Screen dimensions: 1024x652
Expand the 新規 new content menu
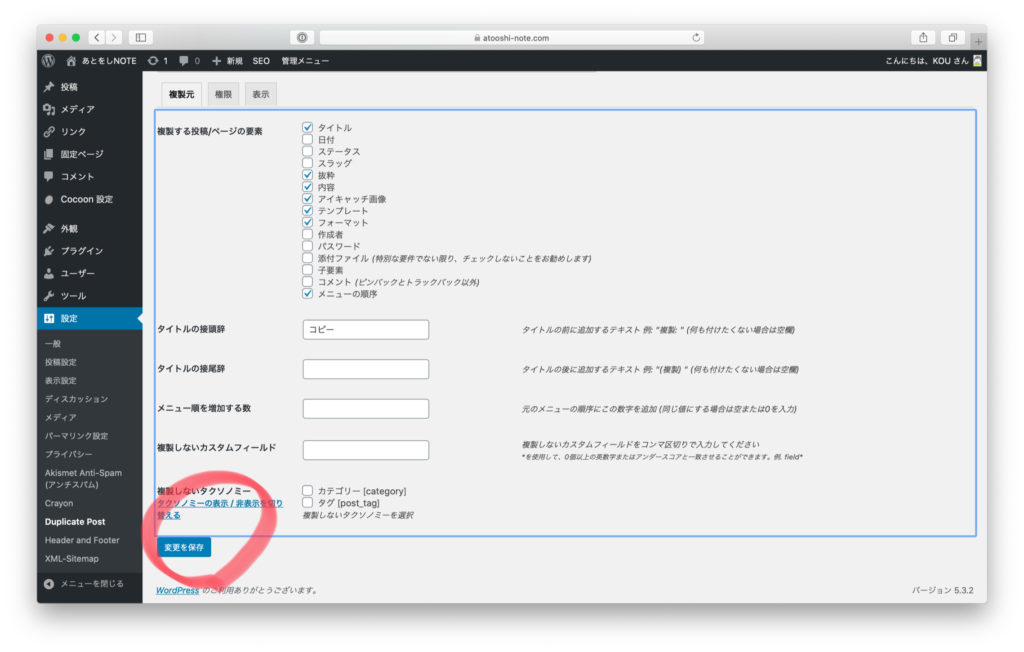point(228,61)
